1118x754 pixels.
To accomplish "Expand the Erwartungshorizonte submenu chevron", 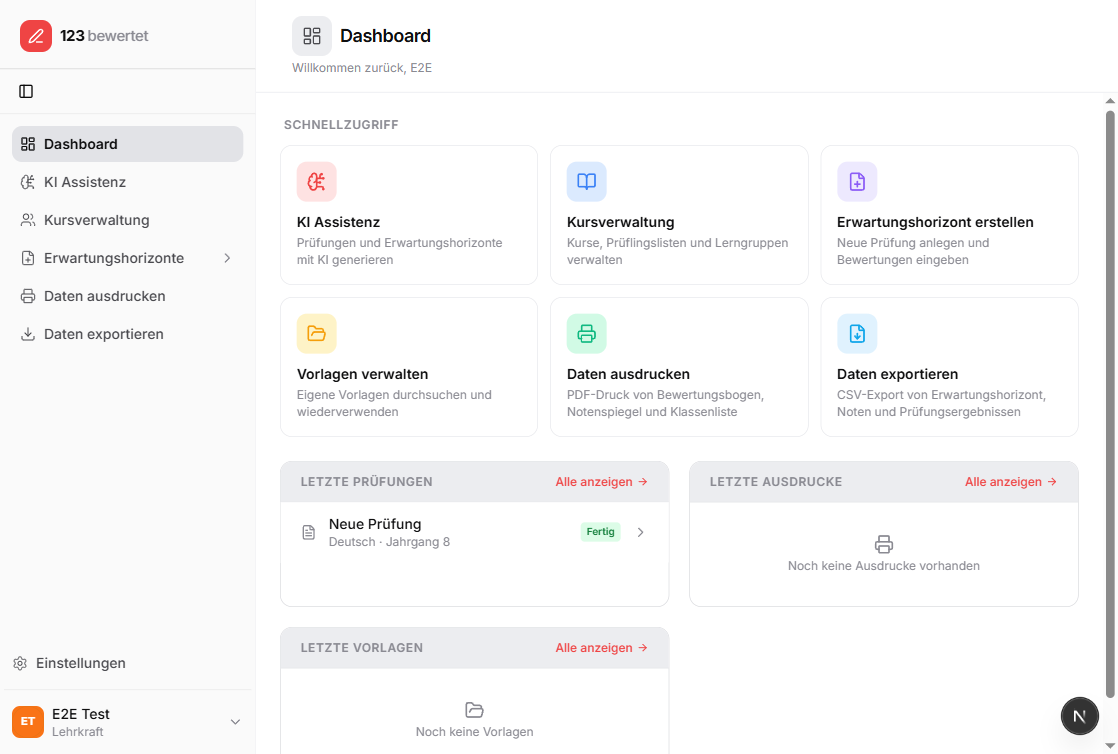I will click(x=227, y=258).
